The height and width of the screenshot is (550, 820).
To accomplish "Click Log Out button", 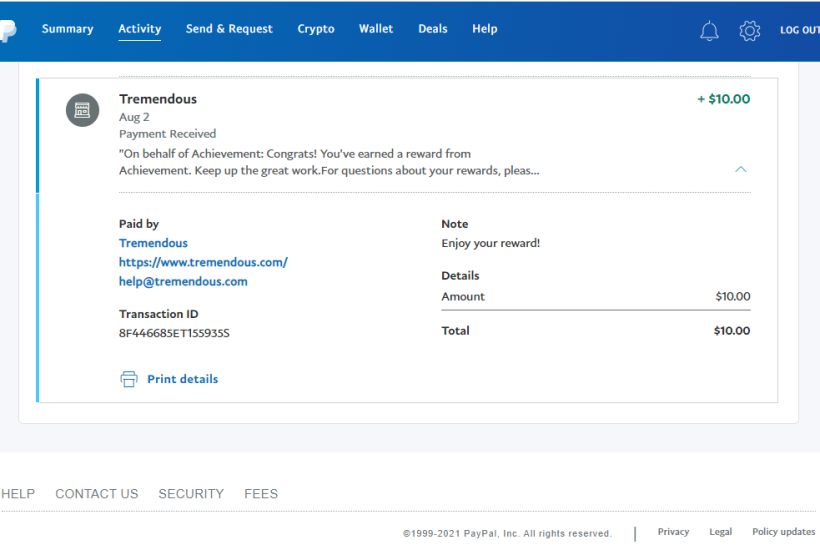I will coord(799,30).
